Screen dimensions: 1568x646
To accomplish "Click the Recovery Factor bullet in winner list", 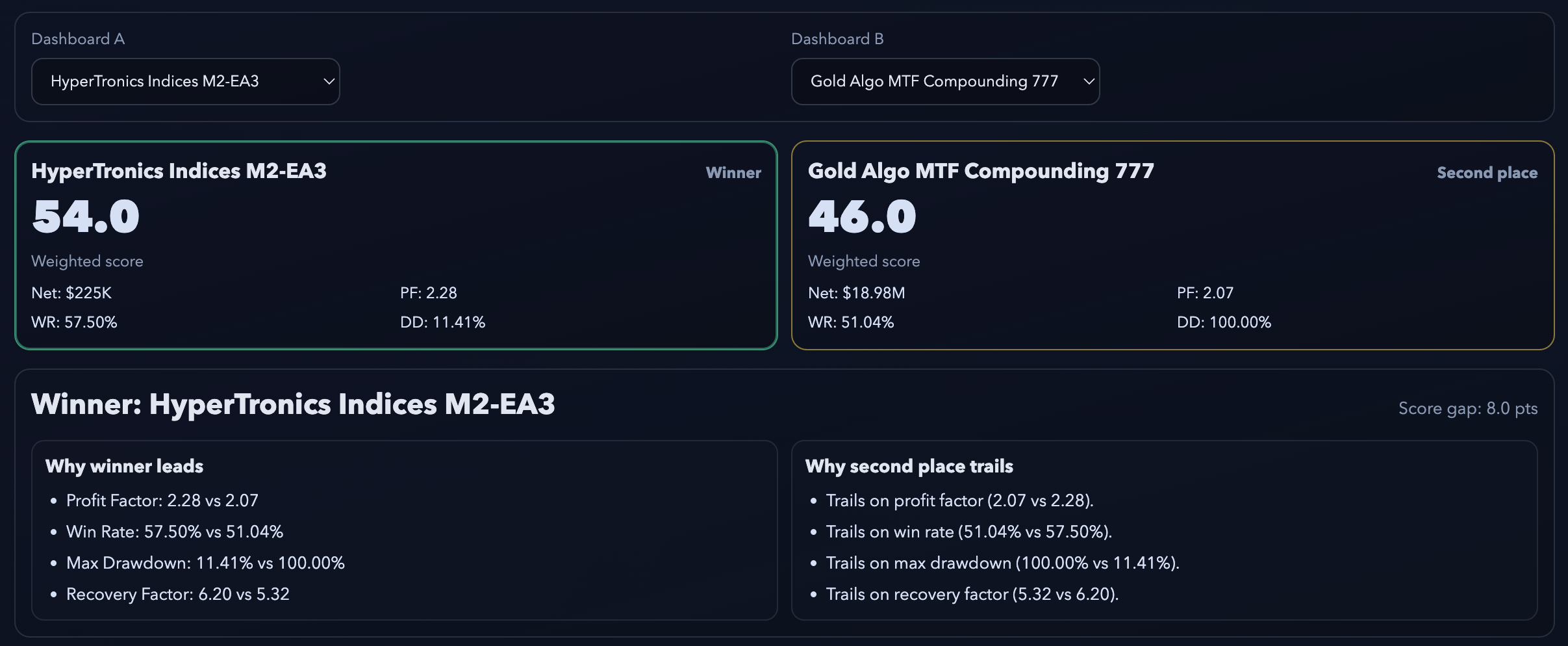I will click(178, 594).
